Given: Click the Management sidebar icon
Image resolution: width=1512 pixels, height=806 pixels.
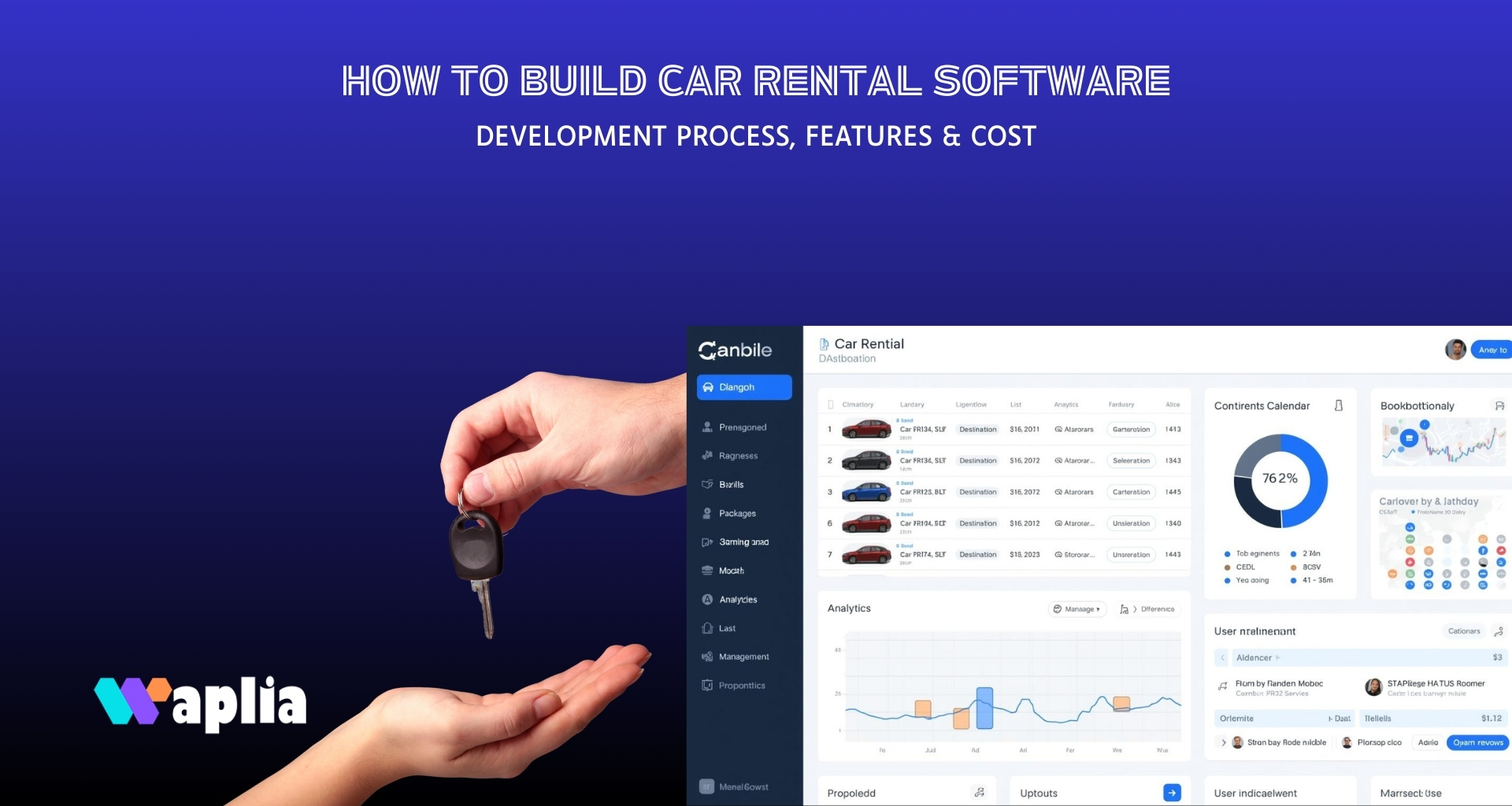Looking at the screenshot, I should coord(706,656).
